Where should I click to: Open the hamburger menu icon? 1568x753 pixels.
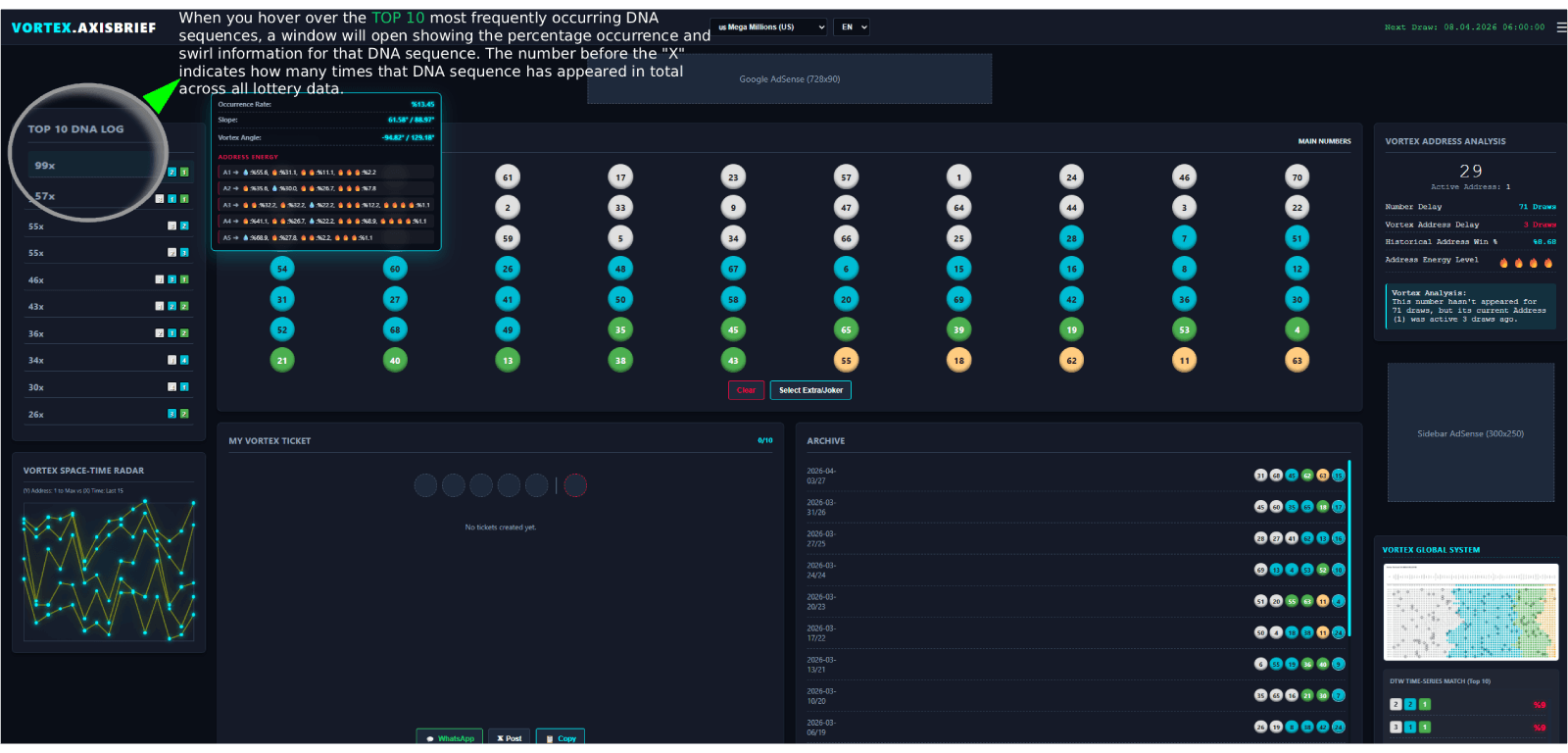click(1561, 27)
